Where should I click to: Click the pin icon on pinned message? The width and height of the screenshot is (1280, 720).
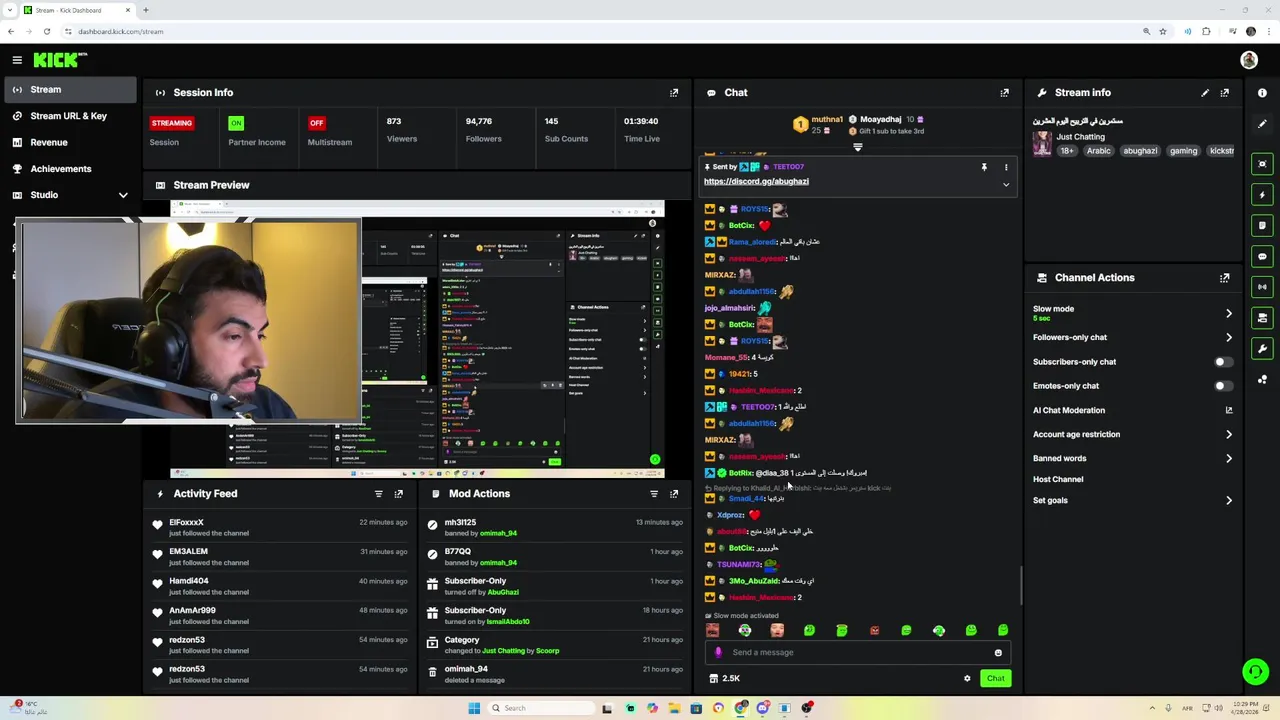pyautogui.click(x=984, y=167)
